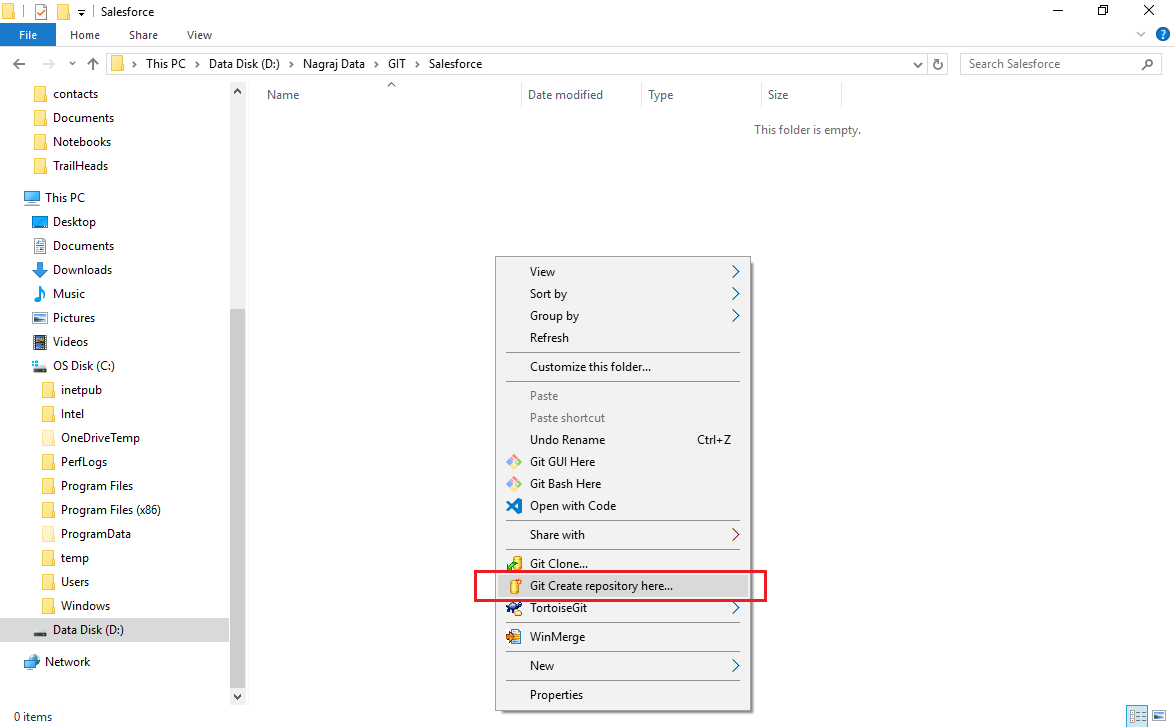Switch to the View ribbon tab
The height and width of the screenshot is (727, 1174).
tap(199, 35)
